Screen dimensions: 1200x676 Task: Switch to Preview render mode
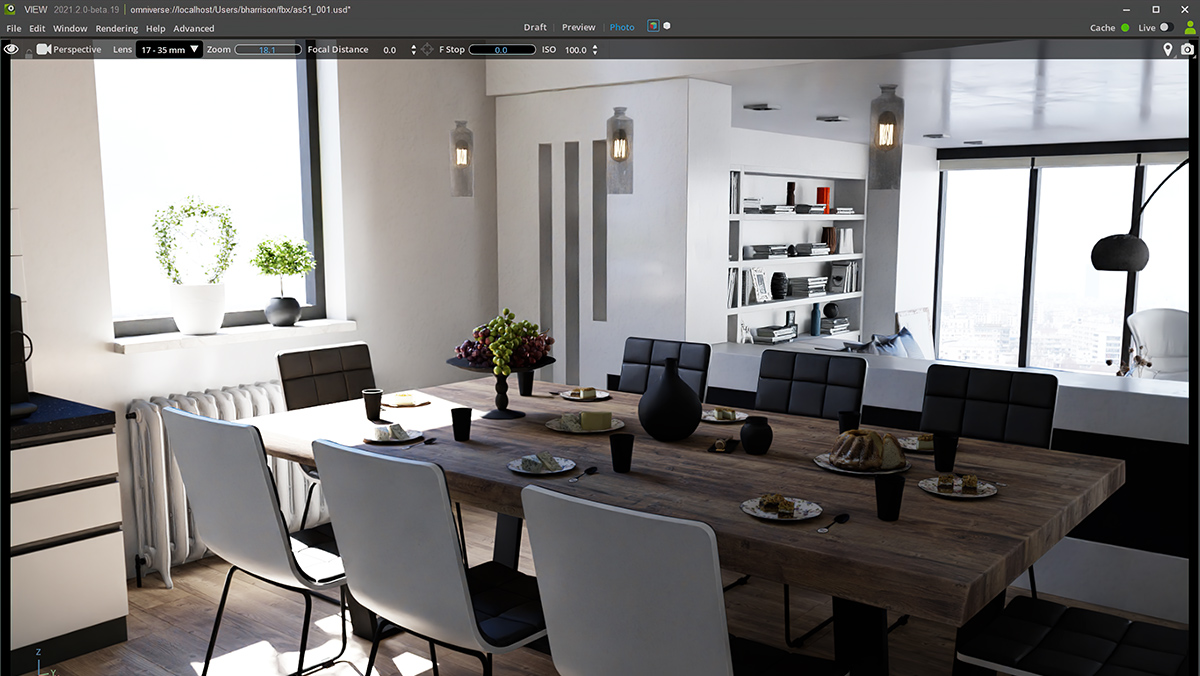pyautogui.click(x=578, y=27)
